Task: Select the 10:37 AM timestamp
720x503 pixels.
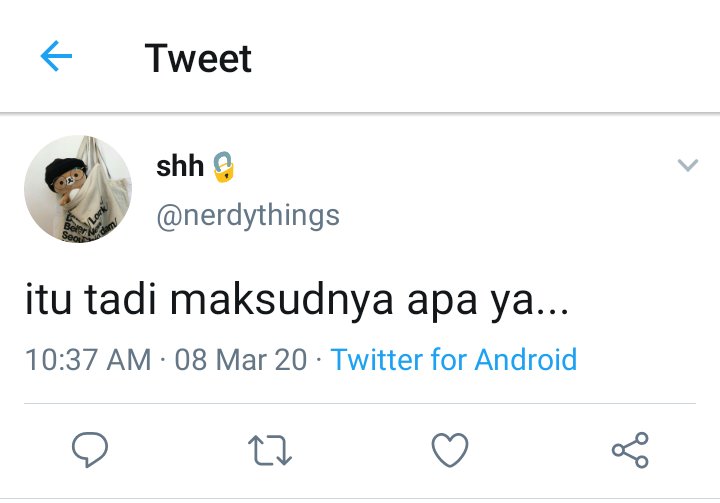Action: click(88, 359)
